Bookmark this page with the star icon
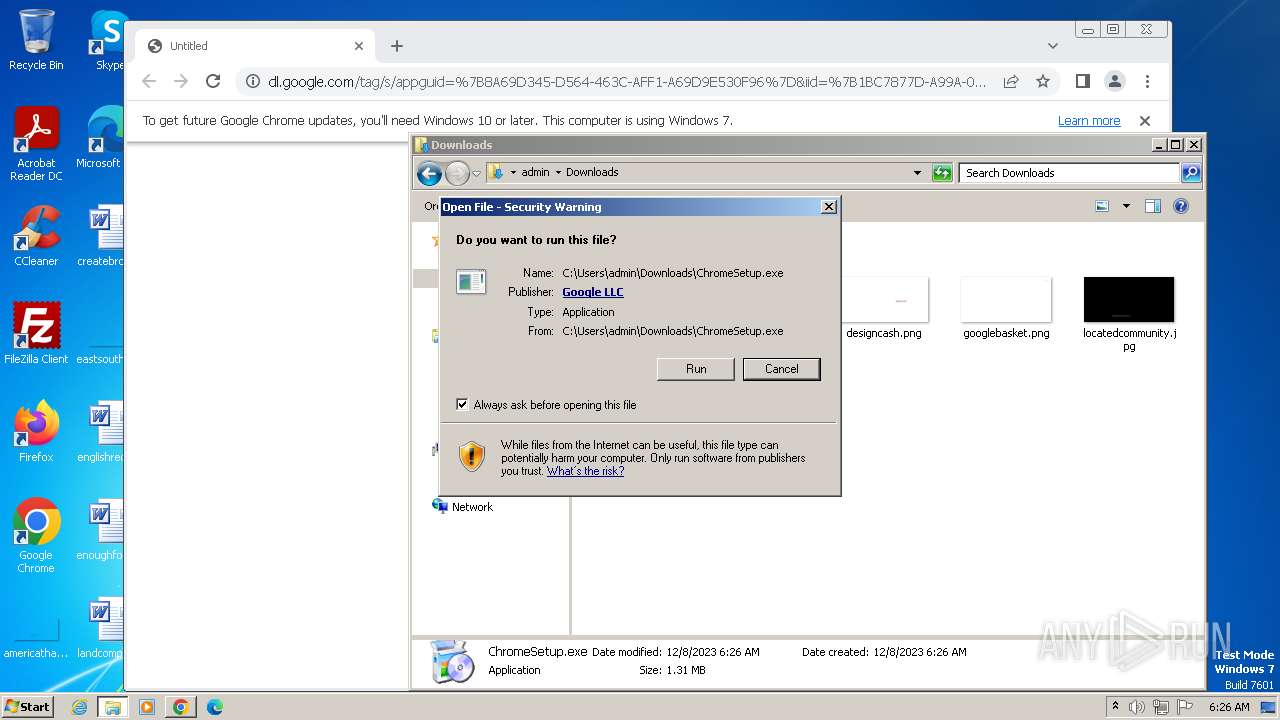This screenshot has height=720, width=1280. tap(1043, 81)
